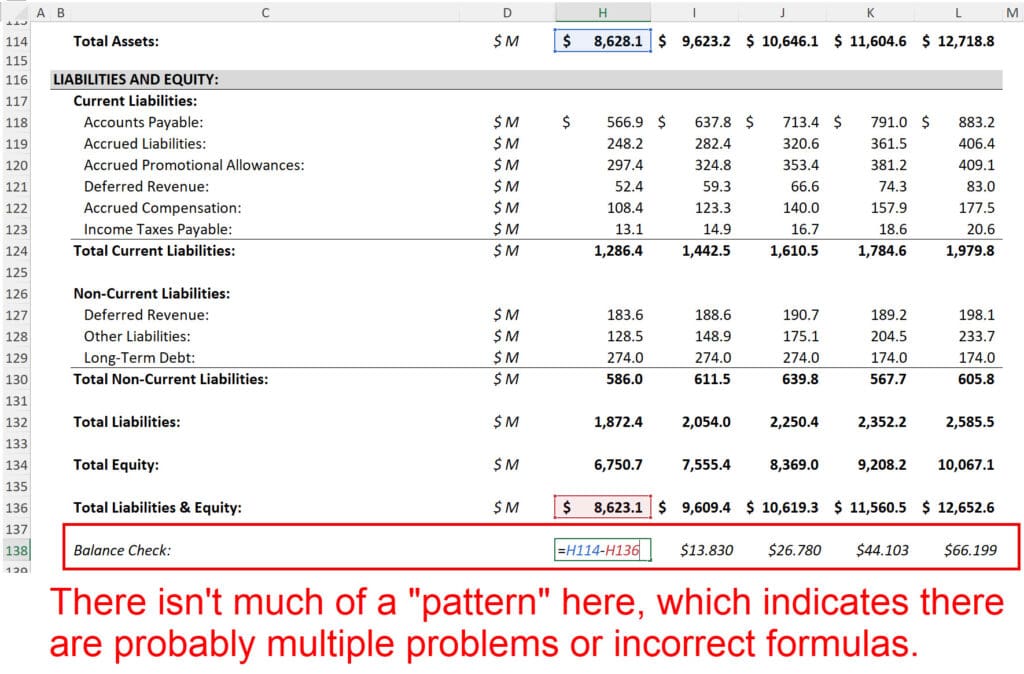Select row 138 header
Image resolution: width=1024 pixels, height=674 pixels.
click(15, 550)
